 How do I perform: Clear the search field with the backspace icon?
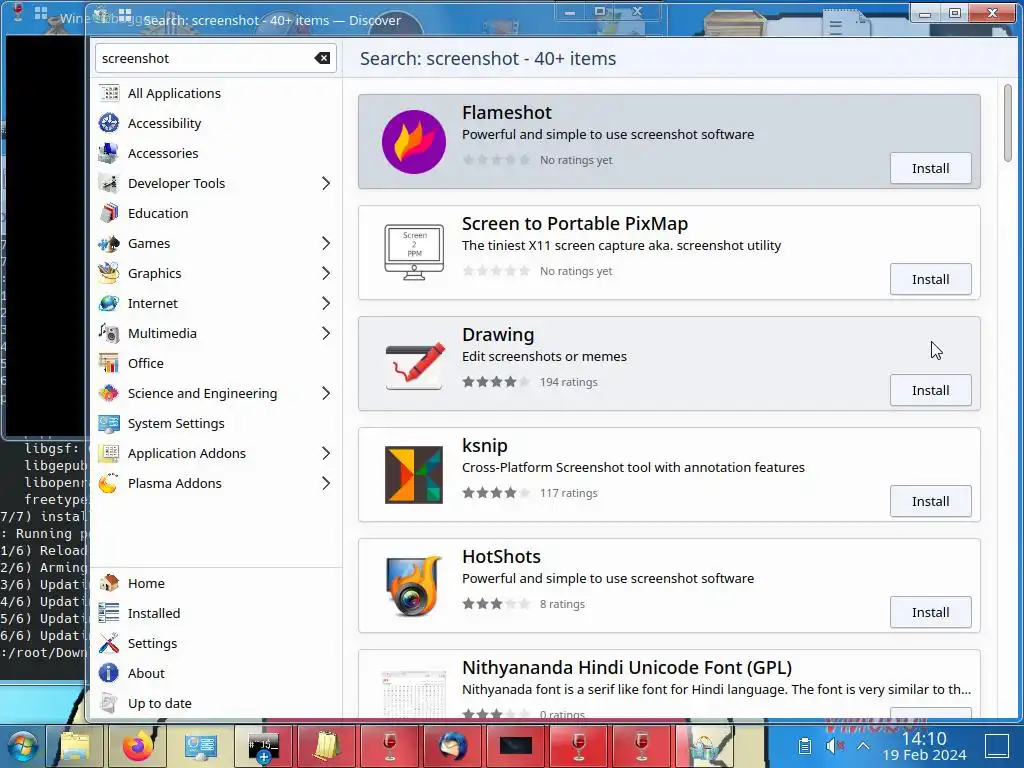click(322, 58)
